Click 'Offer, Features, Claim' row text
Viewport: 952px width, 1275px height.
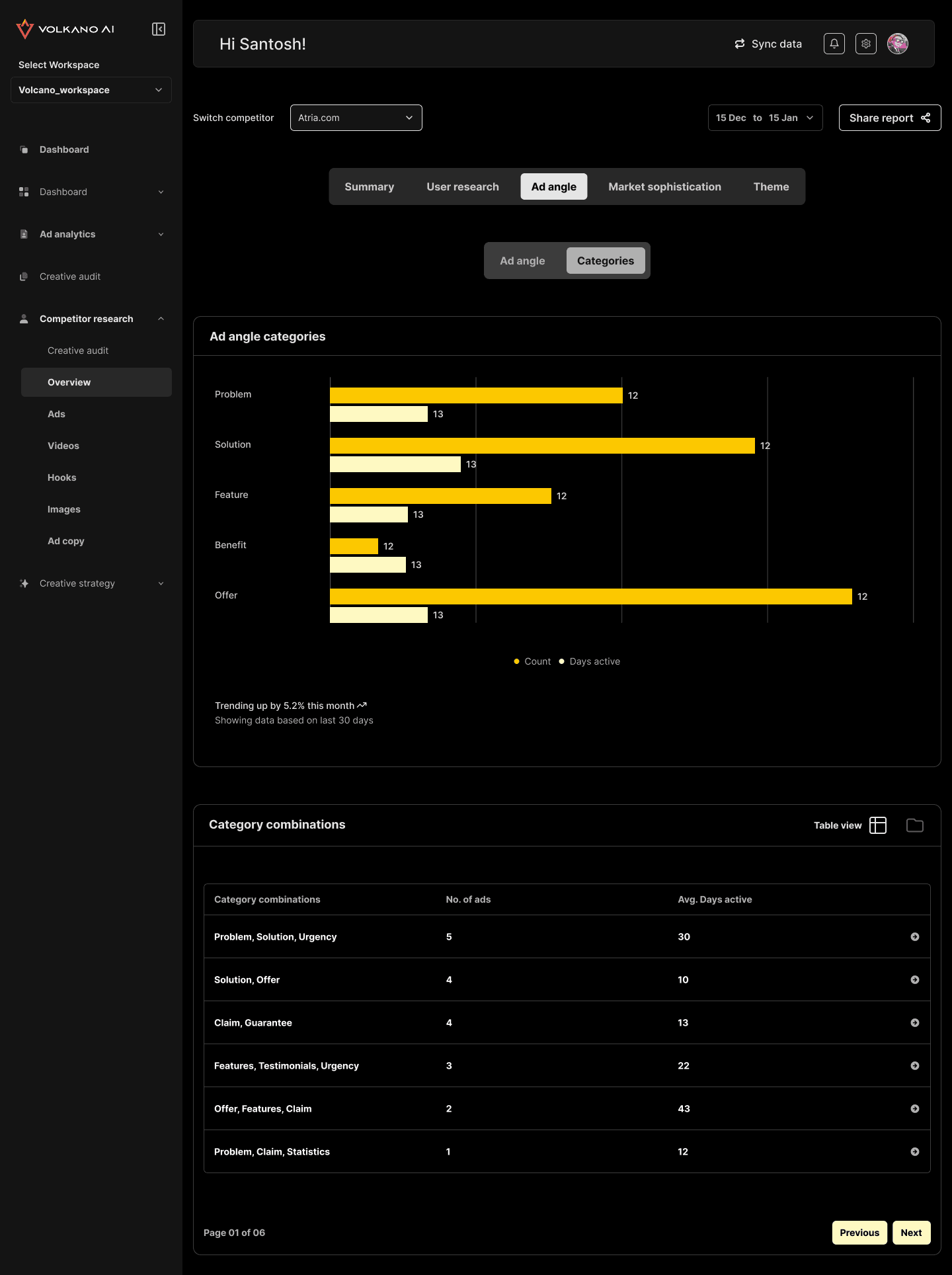(x=262, y=1108)
